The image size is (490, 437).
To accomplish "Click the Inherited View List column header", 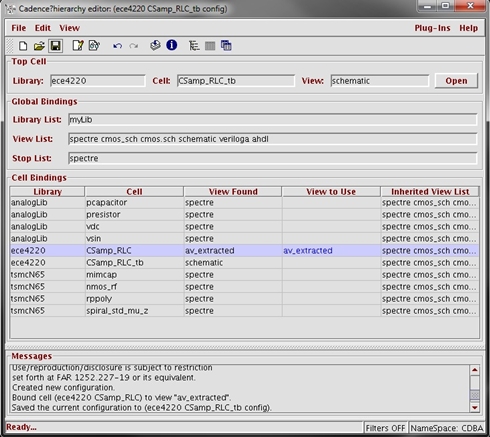I will (430, 192).
